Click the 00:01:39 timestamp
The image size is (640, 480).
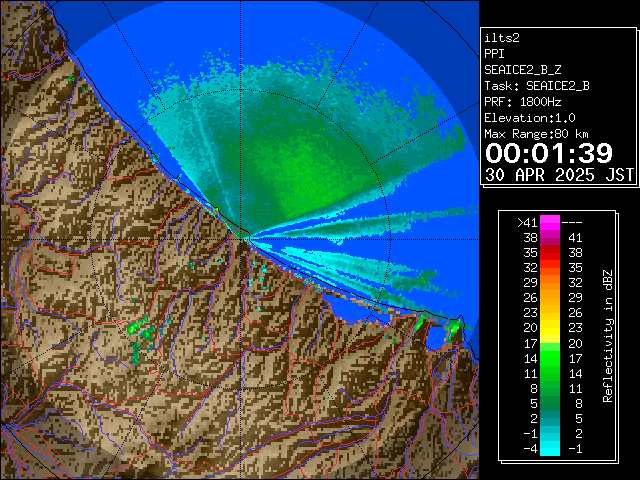click(x=549, y=153)
